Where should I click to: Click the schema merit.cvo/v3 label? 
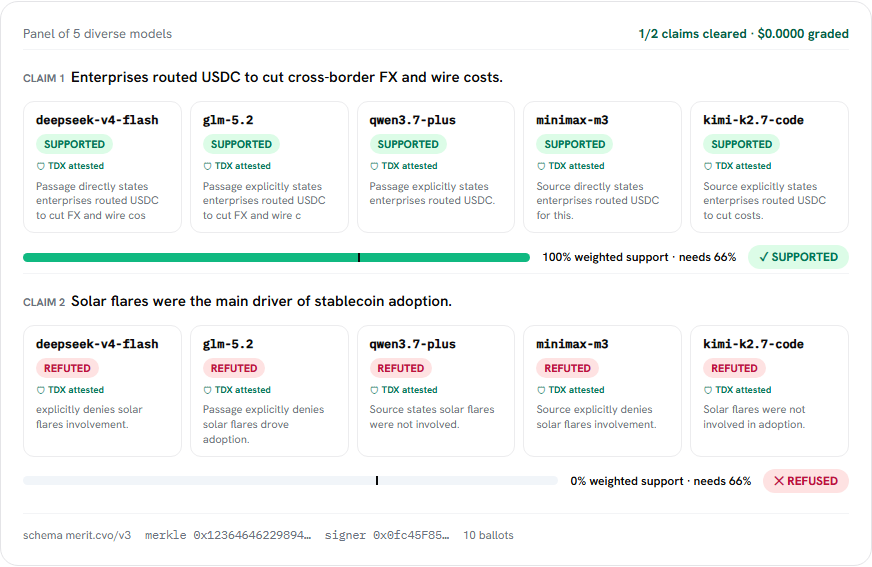point(77,535)
